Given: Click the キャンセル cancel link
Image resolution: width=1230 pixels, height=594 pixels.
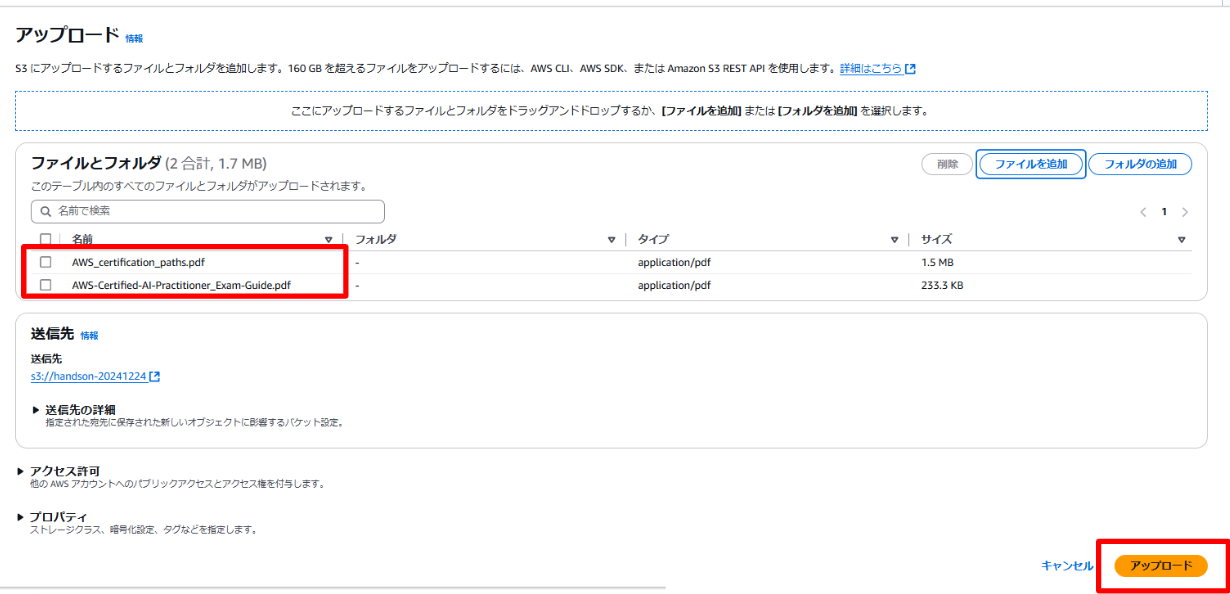Looking at the screenshot, I should [x=1067, y=566].
